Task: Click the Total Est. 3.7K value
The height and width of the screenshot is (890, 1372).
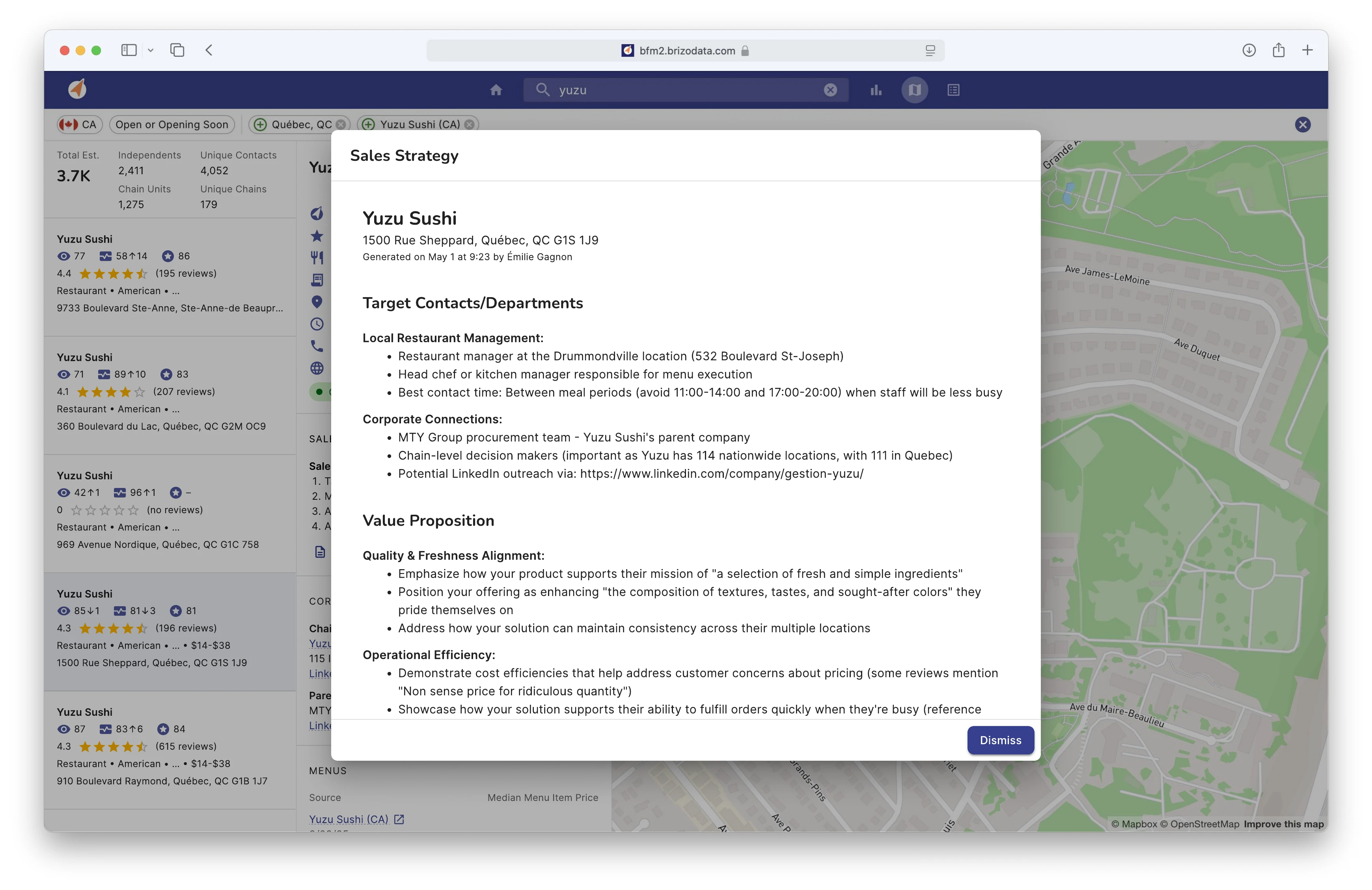Action: pos(73,176)
